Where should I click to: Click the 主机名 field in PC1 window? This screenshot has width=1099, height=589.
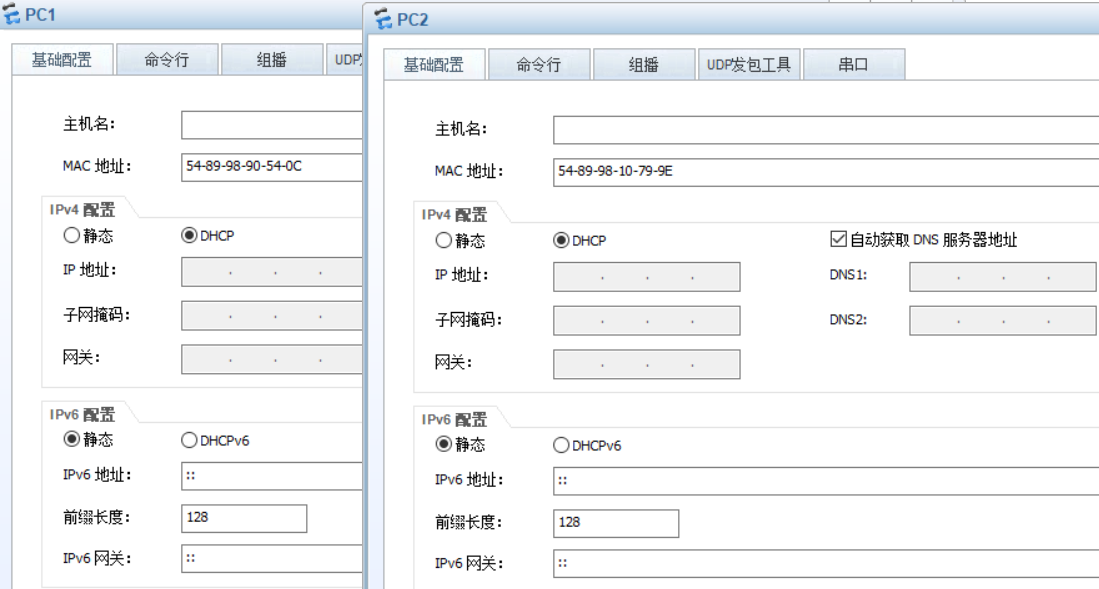click(x=272, y=125)
